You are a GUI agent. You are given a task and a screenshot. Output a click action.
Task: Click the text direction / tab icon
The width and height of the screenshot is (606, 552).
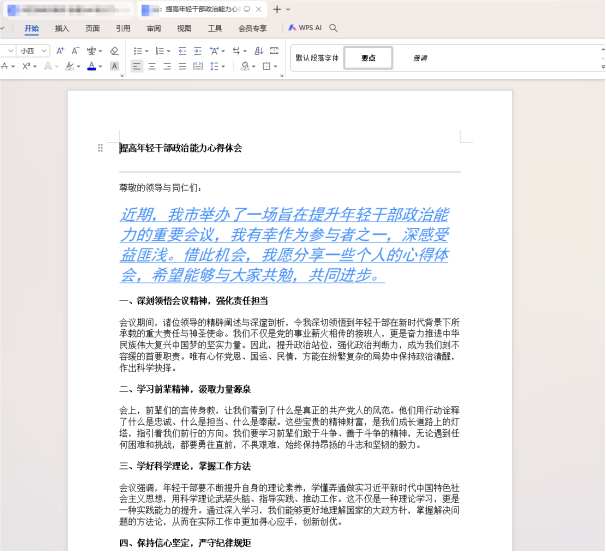[x=236, y=51]
